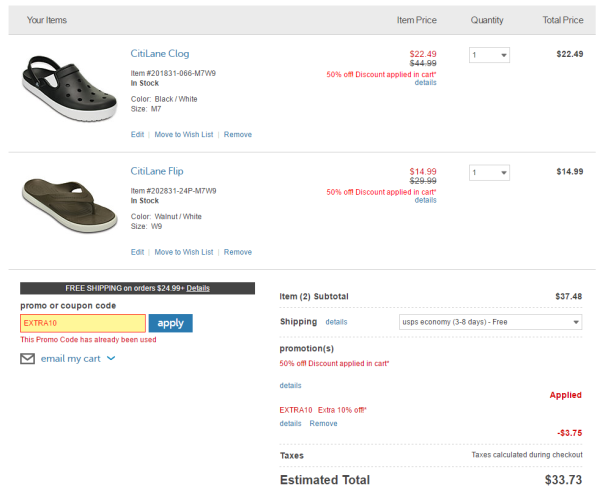Open discount details under CitiLane Clog price
Viewport: 600px width, 502px height.
(x=426, y=83)
